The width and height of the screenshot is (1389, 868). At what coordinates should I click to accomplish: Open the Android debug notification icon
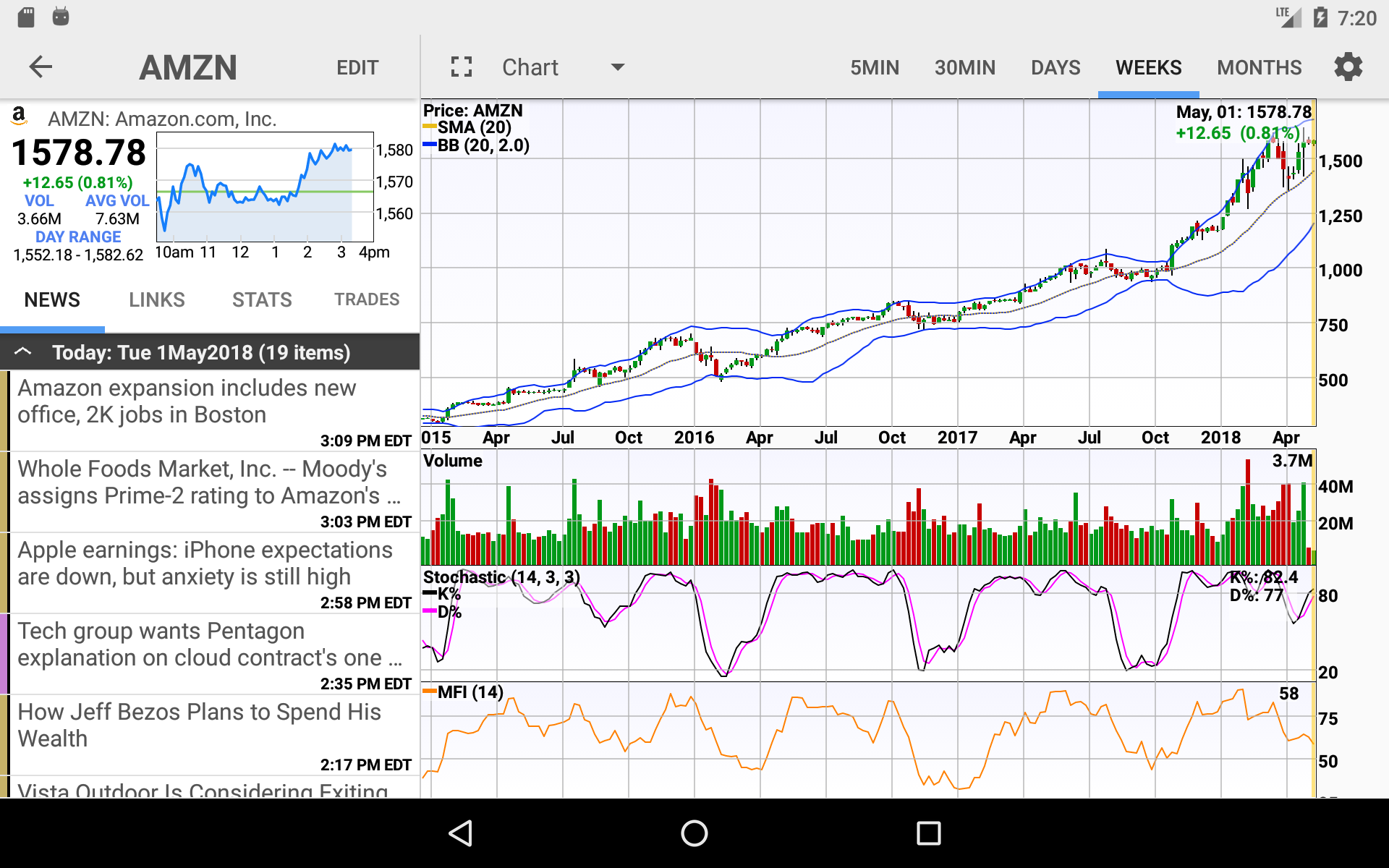(61, 17)
